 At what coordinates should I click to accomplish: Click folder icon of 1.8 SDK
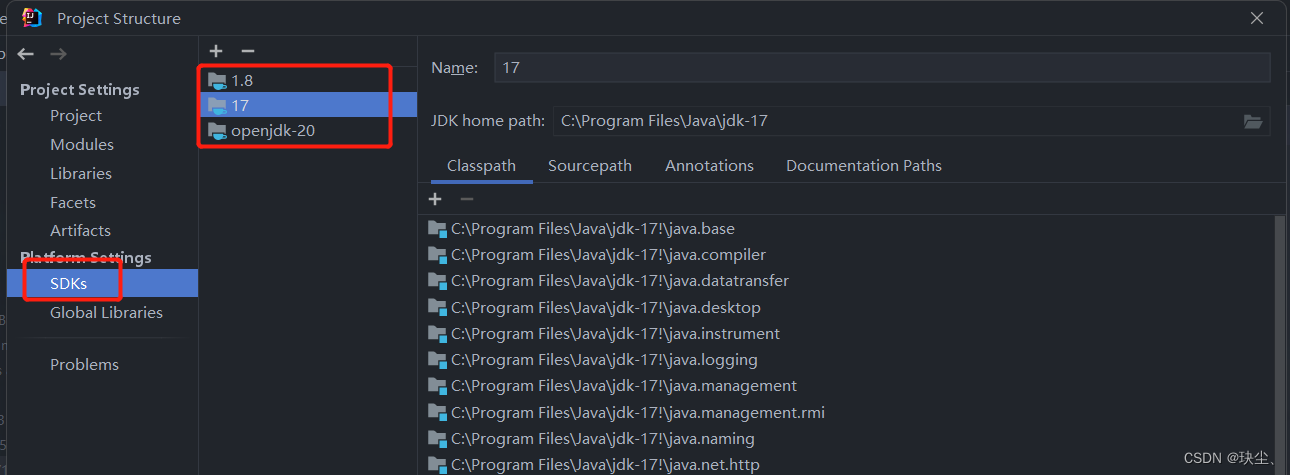[x=217, y=80]
